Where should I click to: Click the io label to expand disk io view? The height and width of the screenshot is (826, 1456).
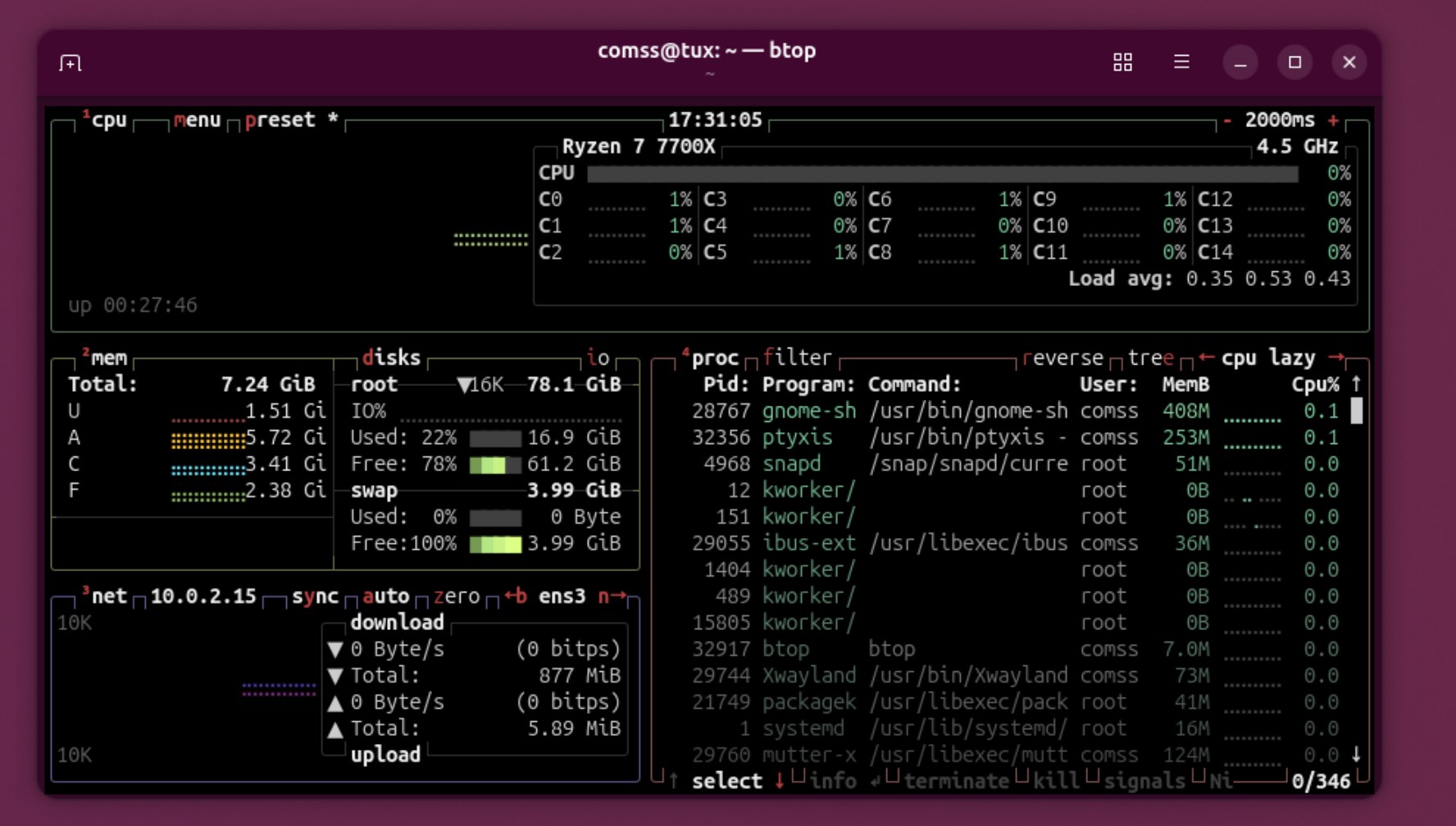click(598, 357)
